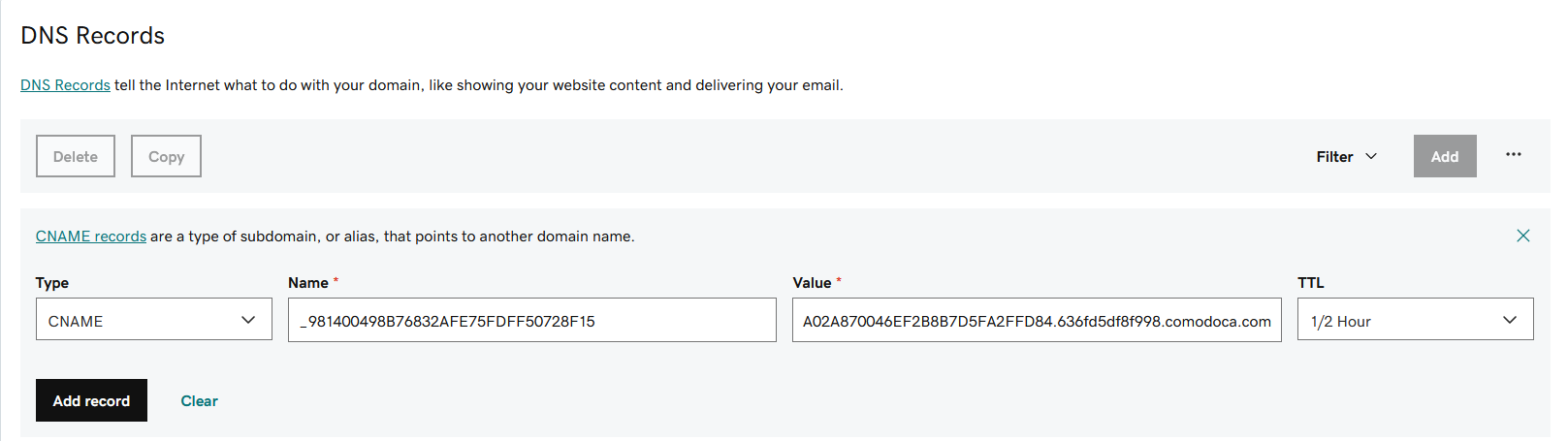
Task: Submit with the Add record button
Action: click(x=91, y=400)
